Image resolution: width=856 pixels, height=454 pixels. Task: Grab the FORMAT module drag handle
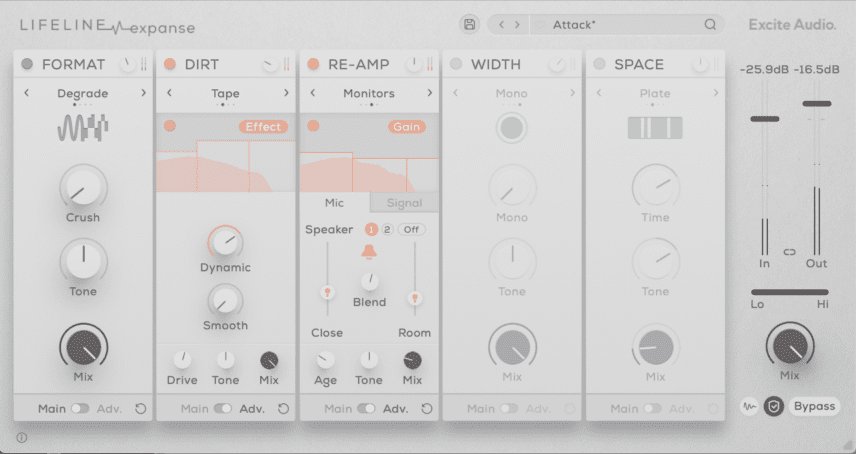coord(144,64)
